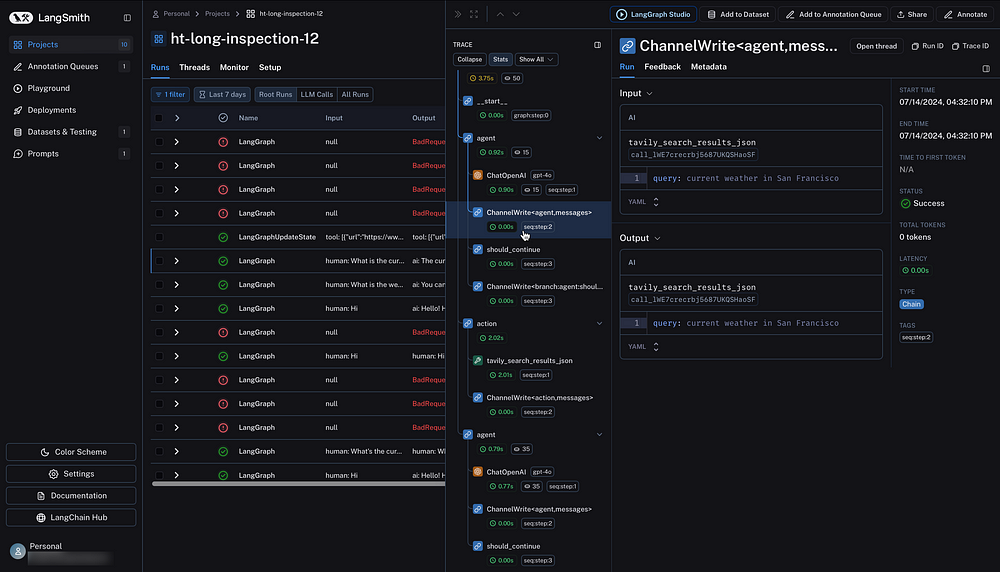
Task: Click the success status icon of LangGraphUpdateState row
Action: 223,237
